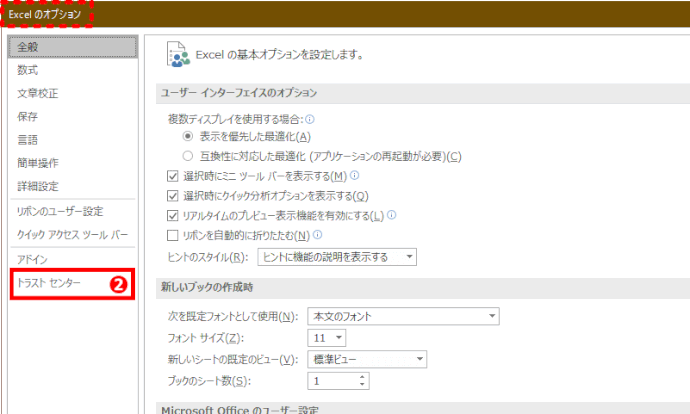This screenshot has width=690, height=414.
Task: Open the フォント サイズ dropdown
Action: tap(327, 338)
